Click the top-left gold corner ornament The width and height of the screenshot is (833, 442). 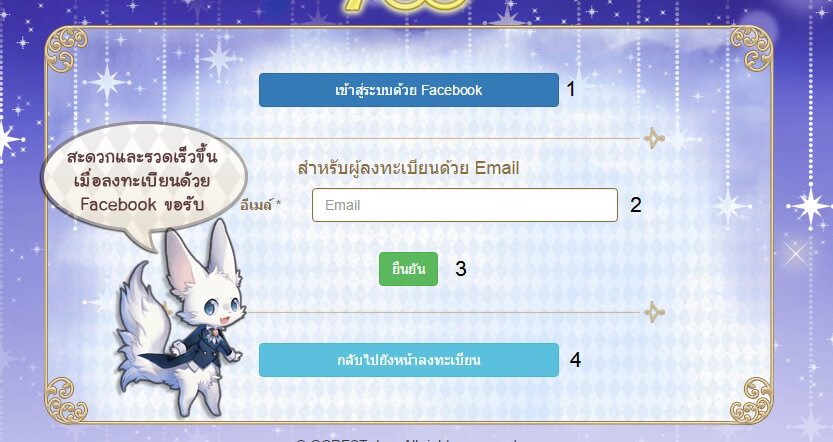(66, 49)
